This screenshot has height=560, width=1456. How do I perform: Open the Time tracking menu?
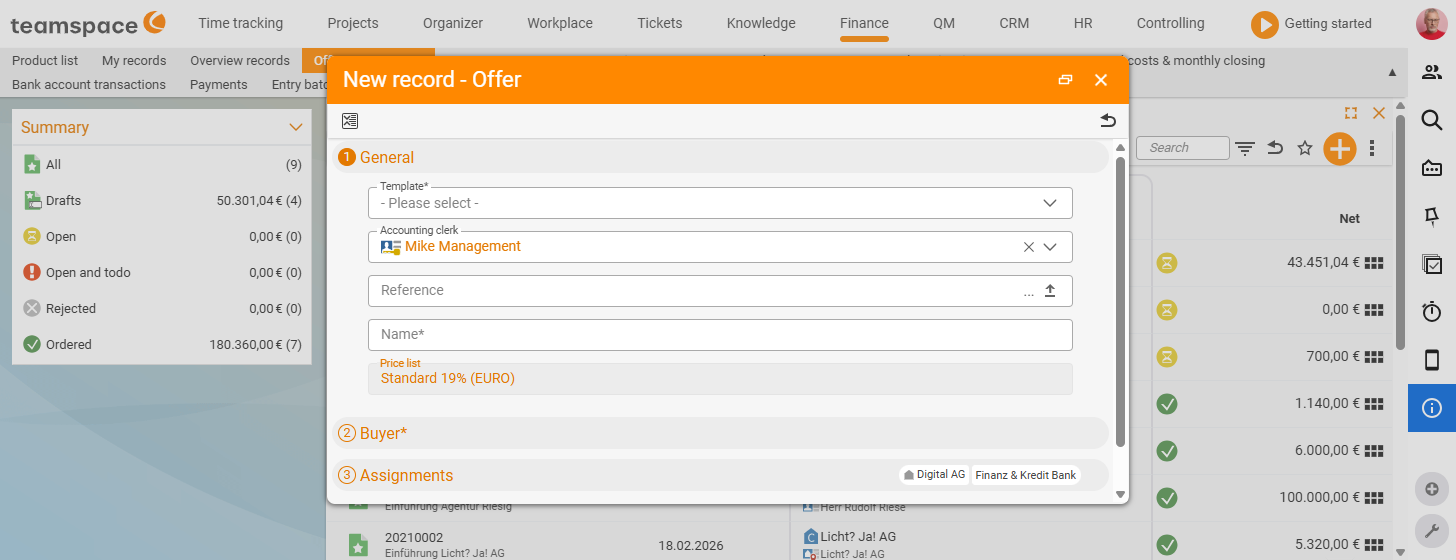(240, 23)
